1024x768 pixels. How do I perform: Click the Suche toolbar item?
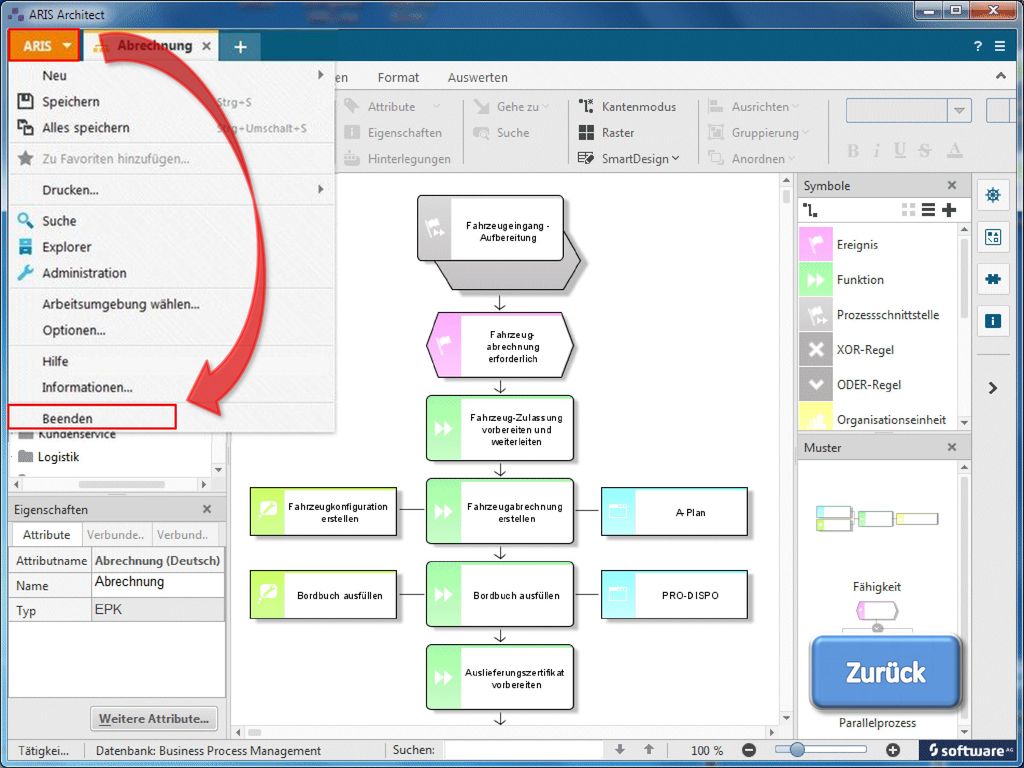point(501,133)
